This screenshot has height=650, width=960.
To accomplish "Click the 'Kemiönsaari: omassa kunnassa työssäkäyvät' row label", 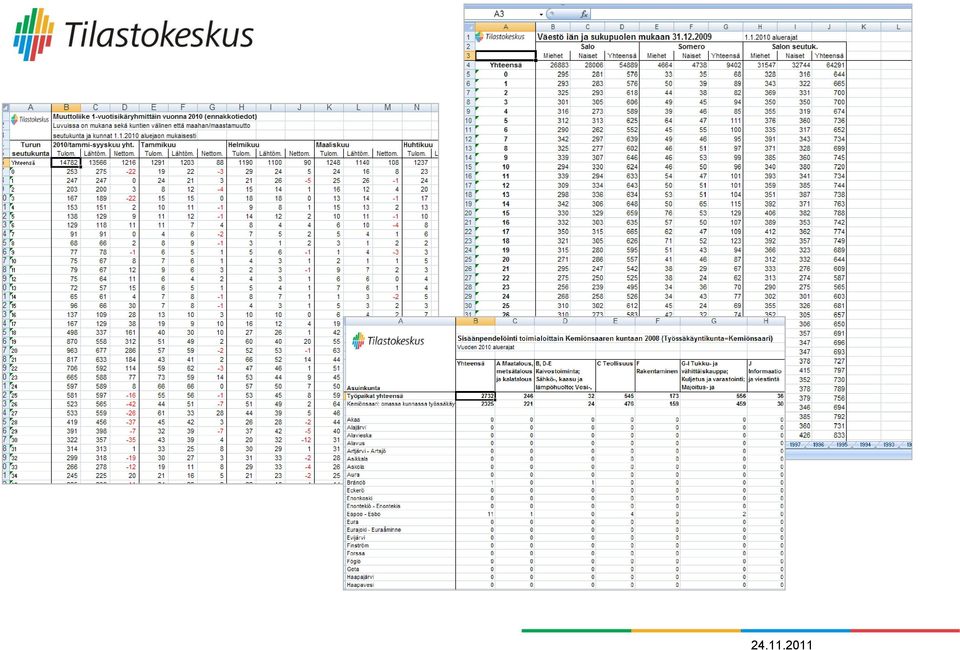I will 400,404.
